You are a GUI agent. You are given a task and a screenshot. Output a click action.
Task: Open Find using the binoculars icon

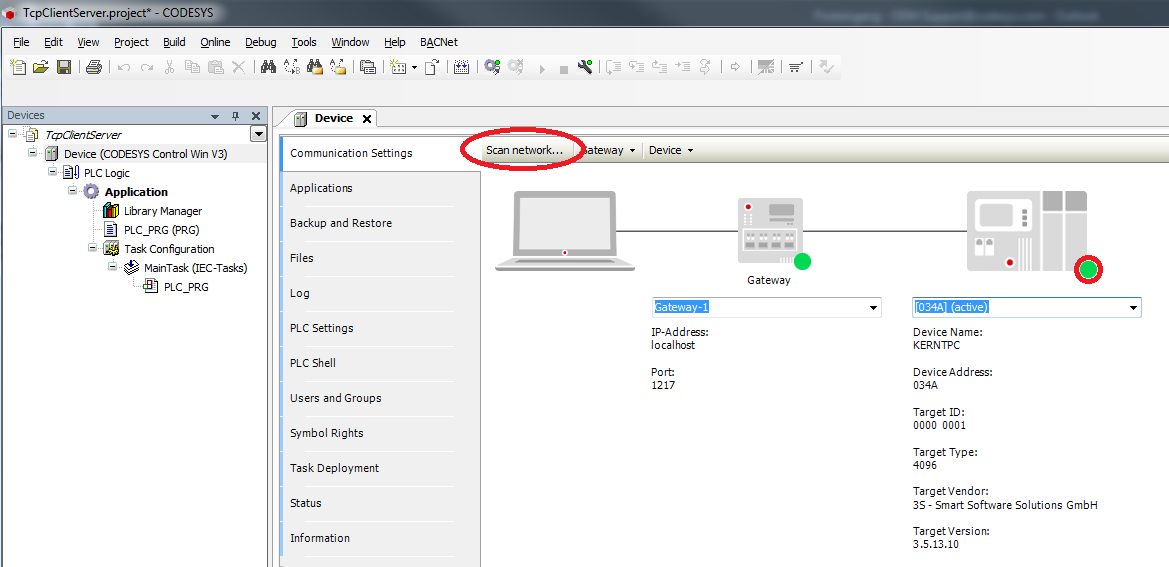268,67
